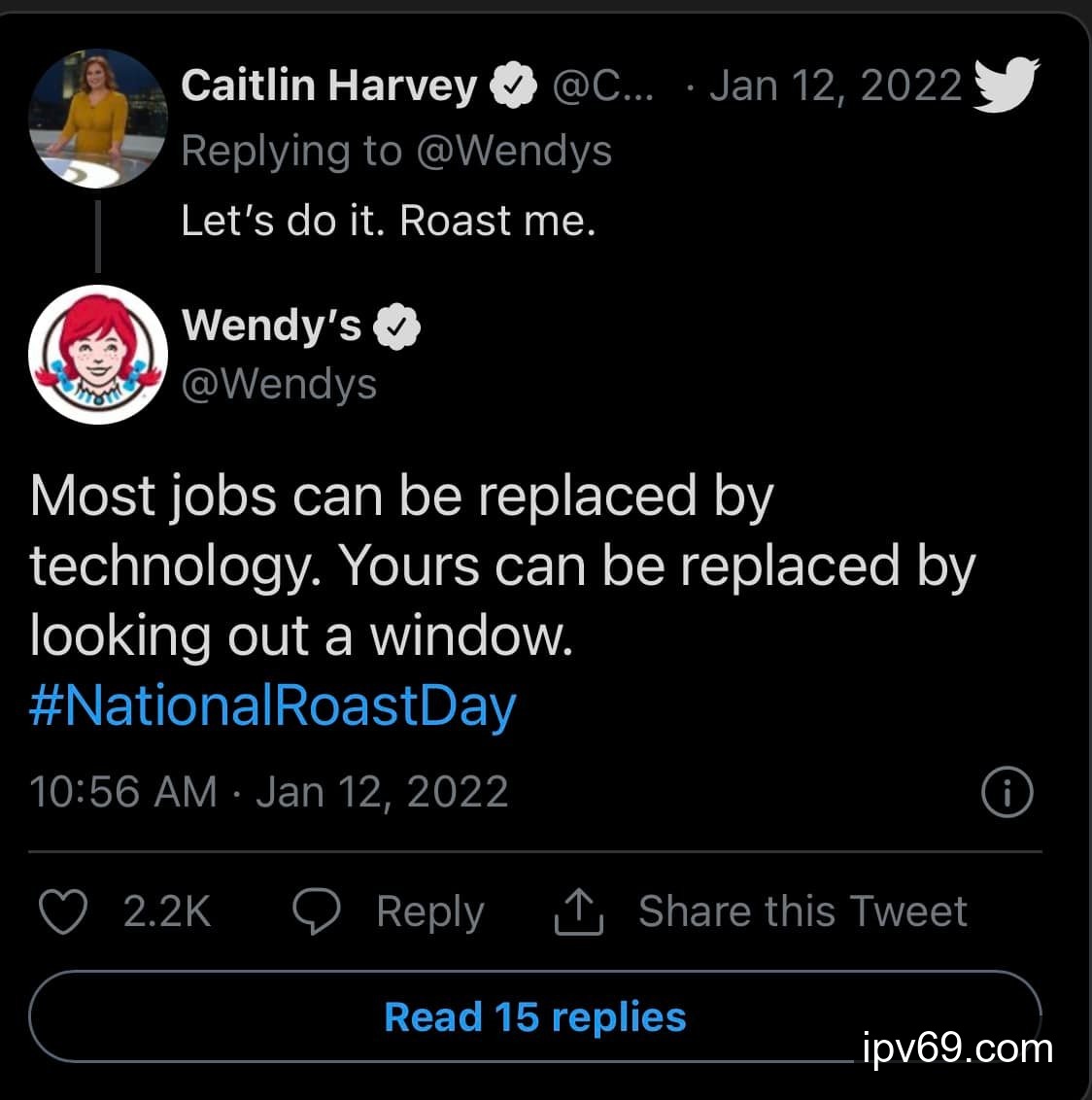Open the @Wendys mention in reply line
This screenshot has height=1100, width=1092.
(x=514, y=152)
